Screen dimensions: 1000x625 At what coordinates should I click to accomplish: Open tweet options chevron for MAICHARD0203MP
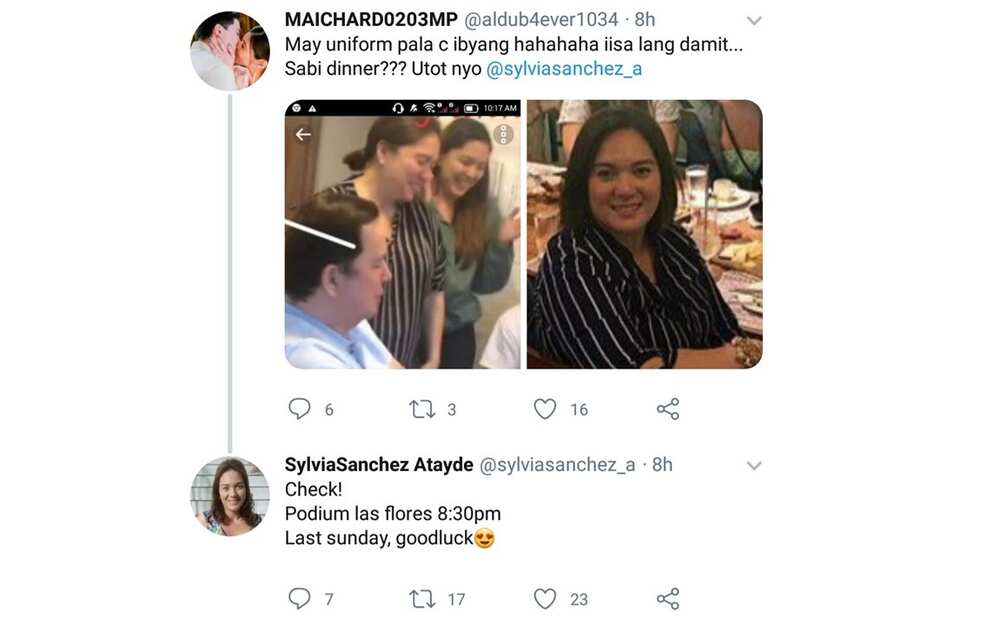[754, 21]
